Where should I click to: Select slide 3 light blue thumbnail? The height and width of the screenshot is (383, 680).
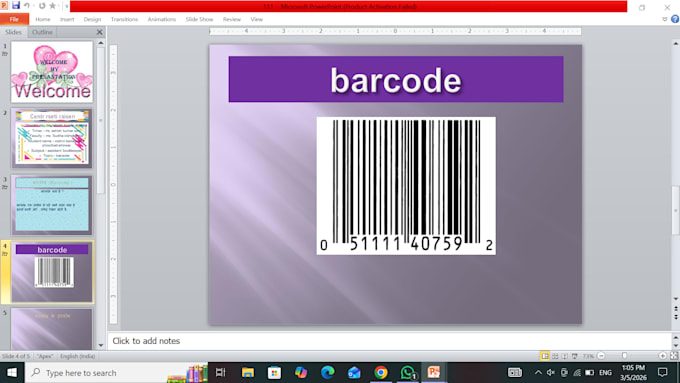point(52,205)
